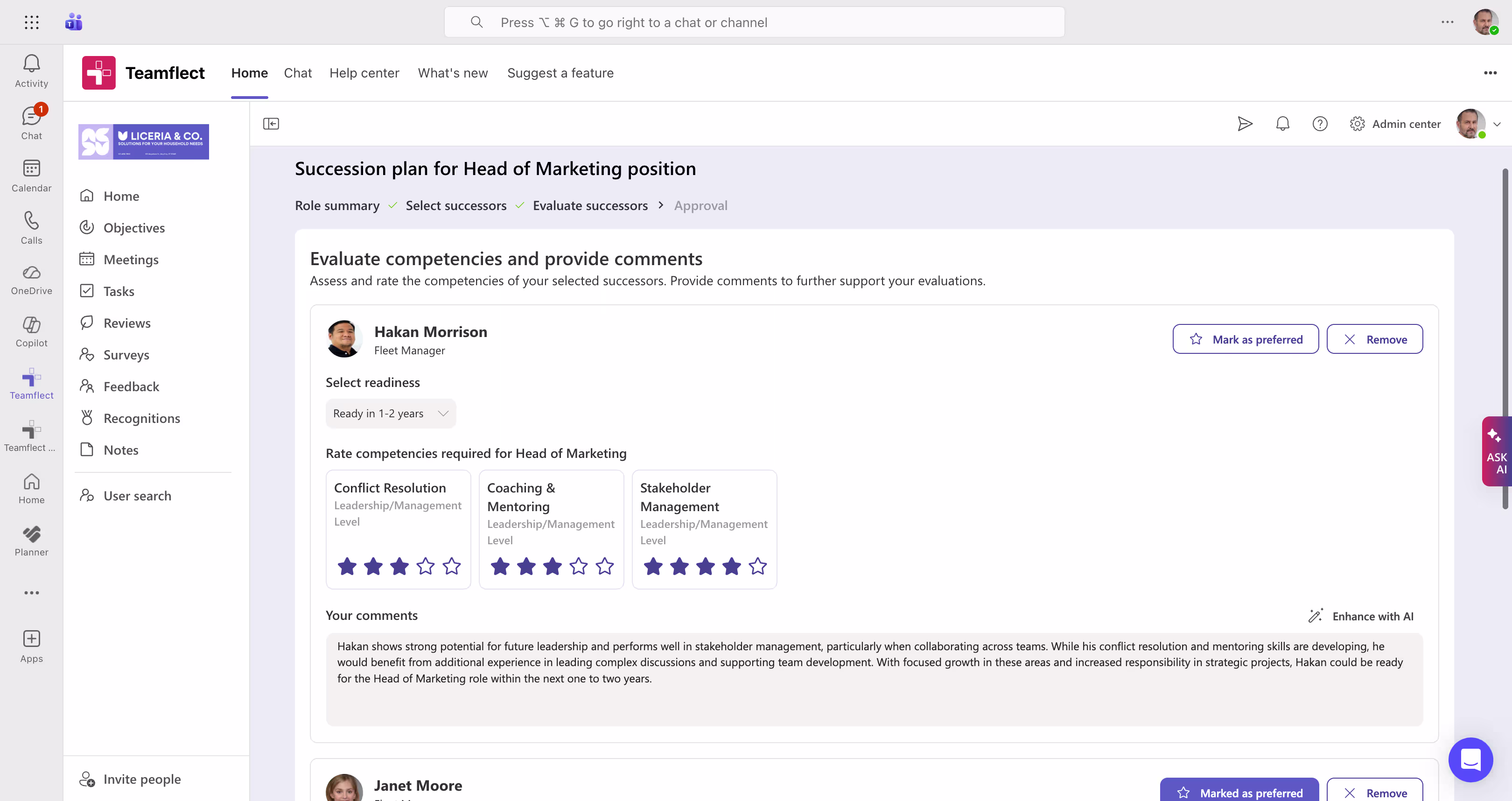Rate Coaching & Mentoring five stars

pyautogui.click(x=604, y=566)
